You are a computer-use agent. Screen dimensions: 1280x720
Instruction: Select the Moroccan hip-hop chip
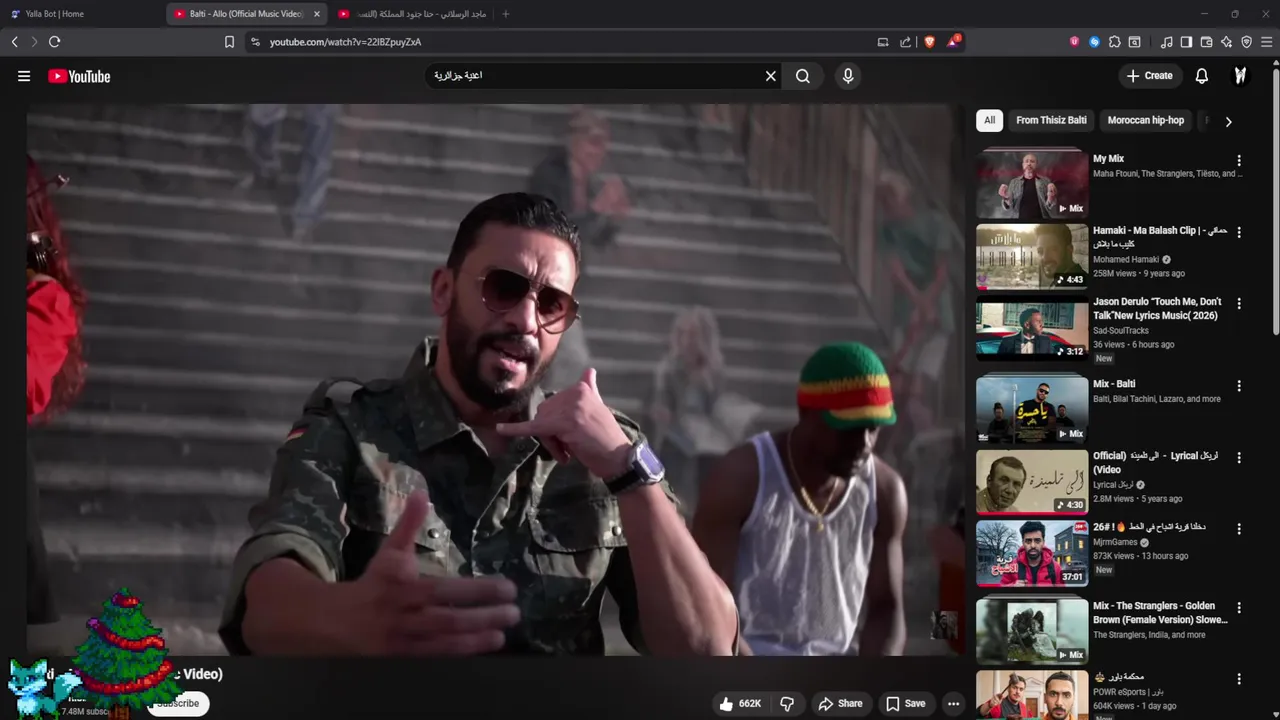1145,120
